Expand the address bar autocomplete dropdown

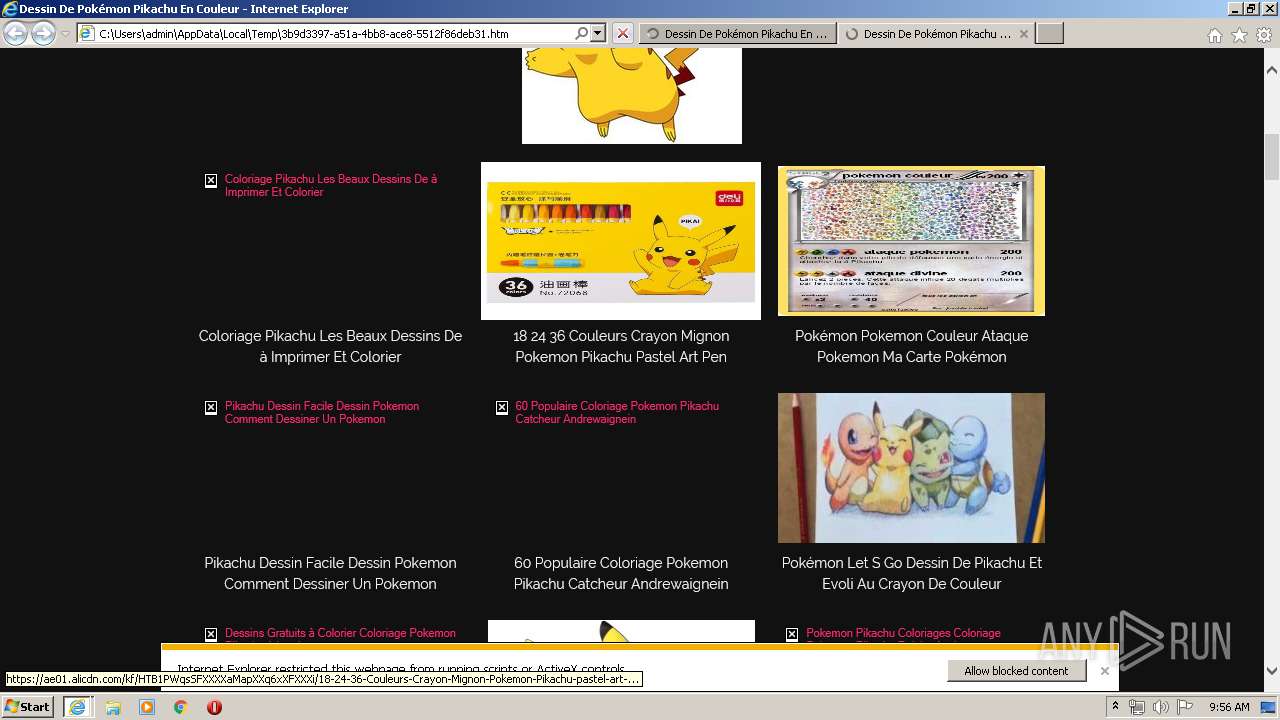(598, 33)
